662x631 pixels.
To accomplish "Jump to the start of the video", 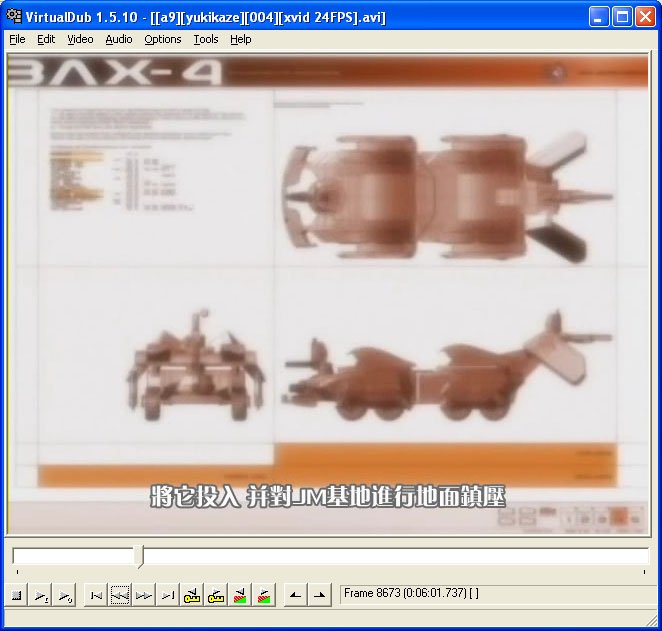I will [96, 595].
